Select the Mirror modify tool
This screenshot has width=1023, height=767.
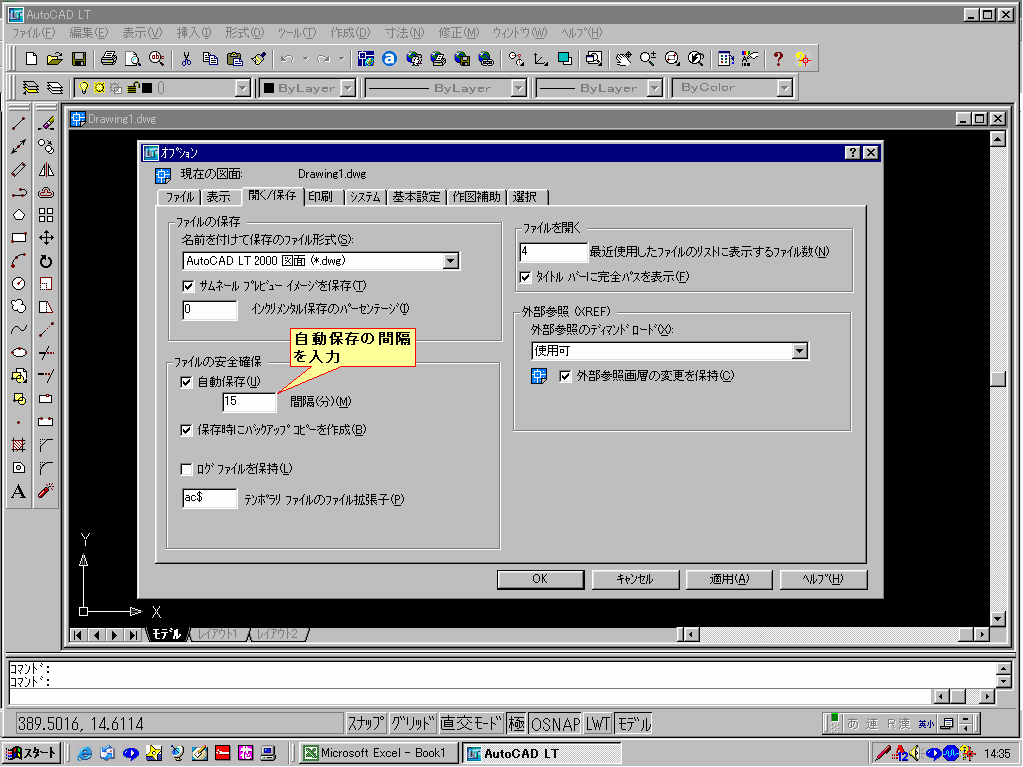46,170
